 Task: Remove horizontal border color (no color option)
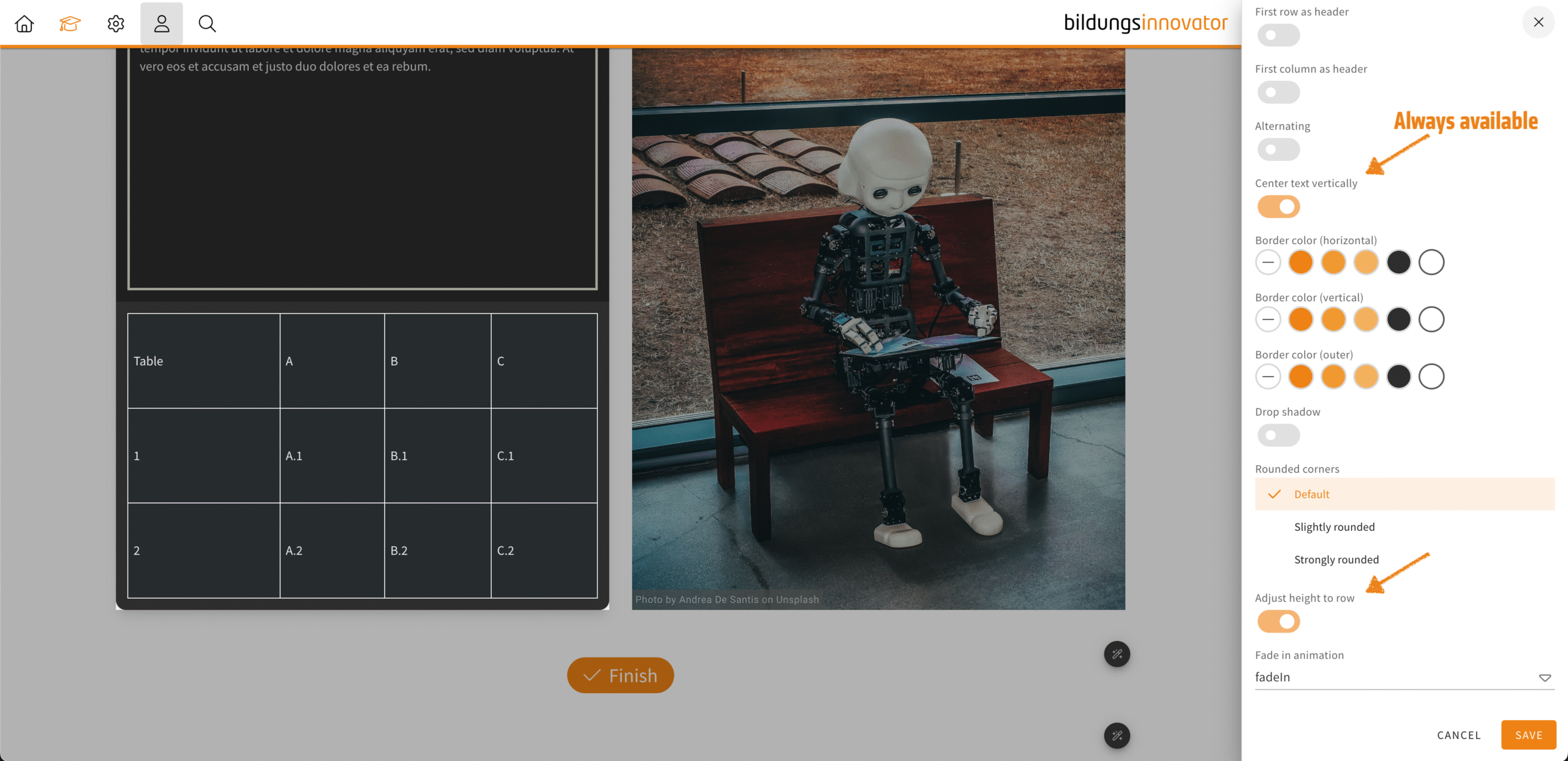tap(1268, 263)
